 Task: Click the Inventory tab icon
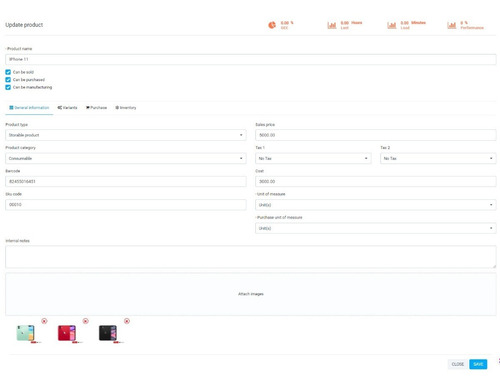117,108
